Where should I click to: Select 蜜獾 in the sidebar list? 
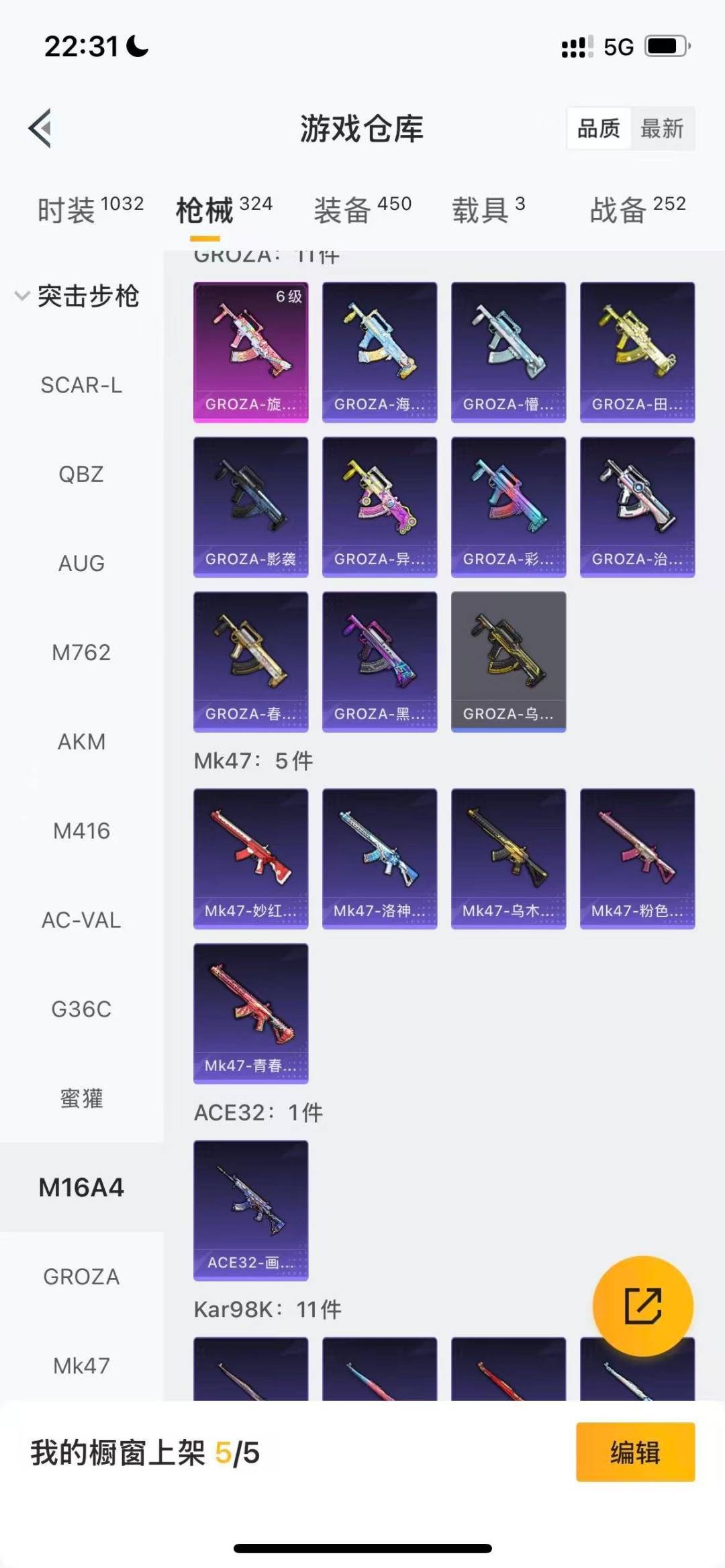click(81, 1098)
